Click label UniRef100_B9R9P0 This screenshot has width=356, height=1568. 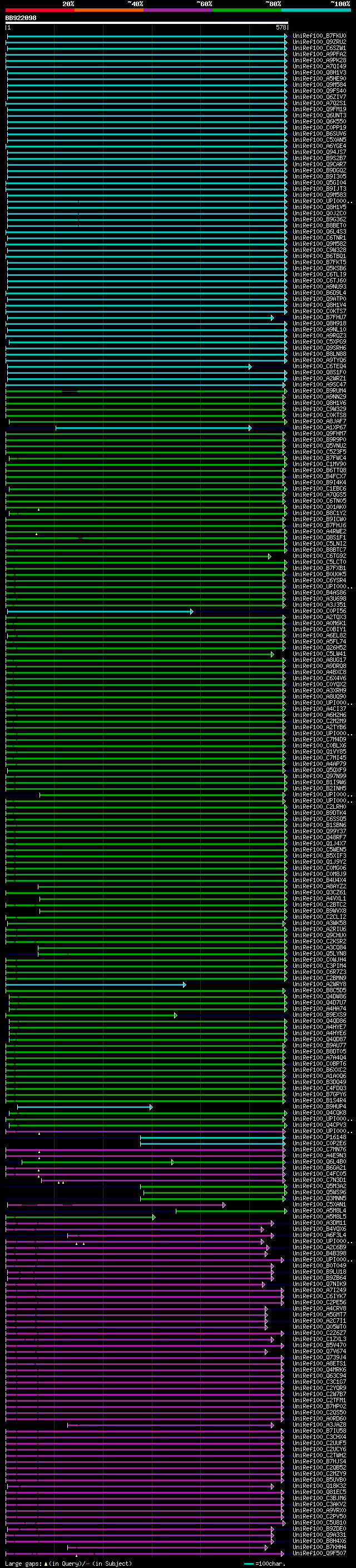click(319, 439)
